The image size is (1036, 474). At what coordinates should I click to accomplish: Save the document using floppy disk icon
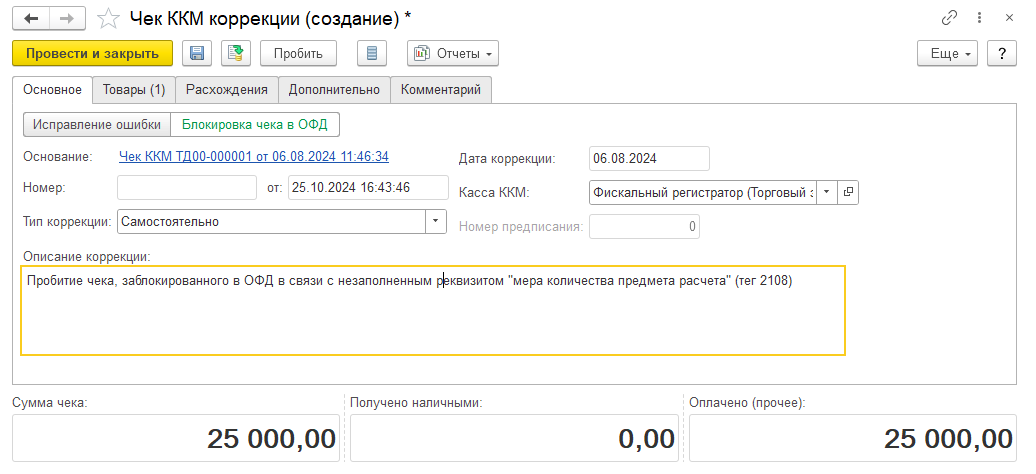point(196,53)
